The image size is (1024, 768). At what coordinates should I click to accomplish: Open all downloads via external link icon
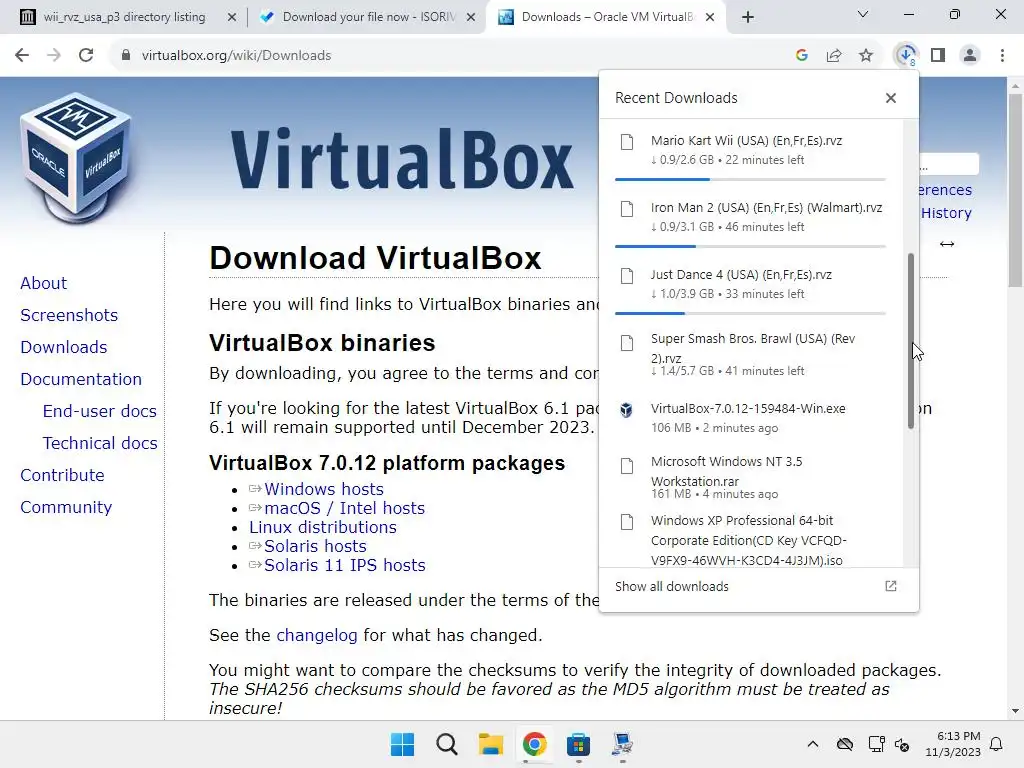click(891, 586)
